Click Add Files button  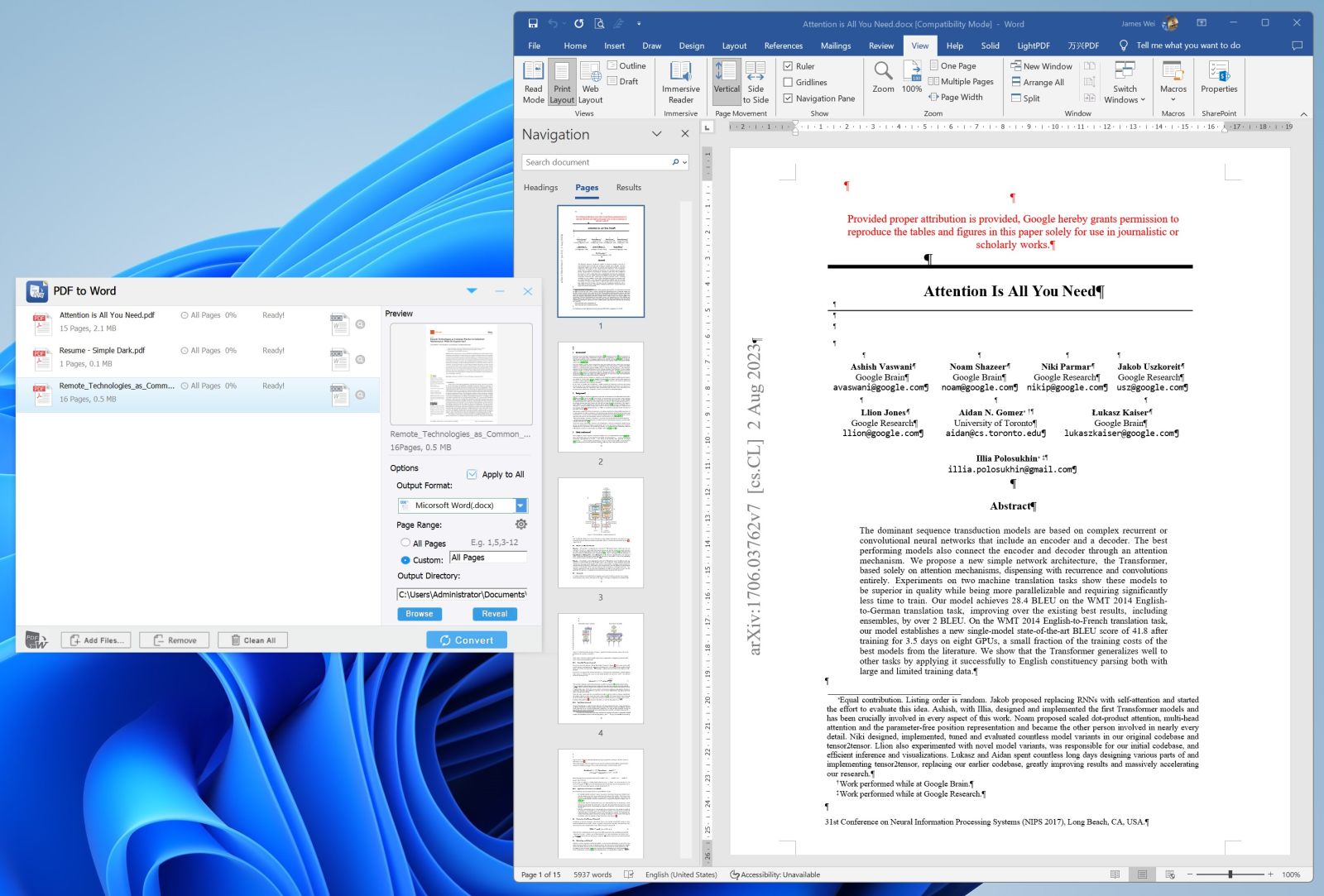(x=96, y=640)
